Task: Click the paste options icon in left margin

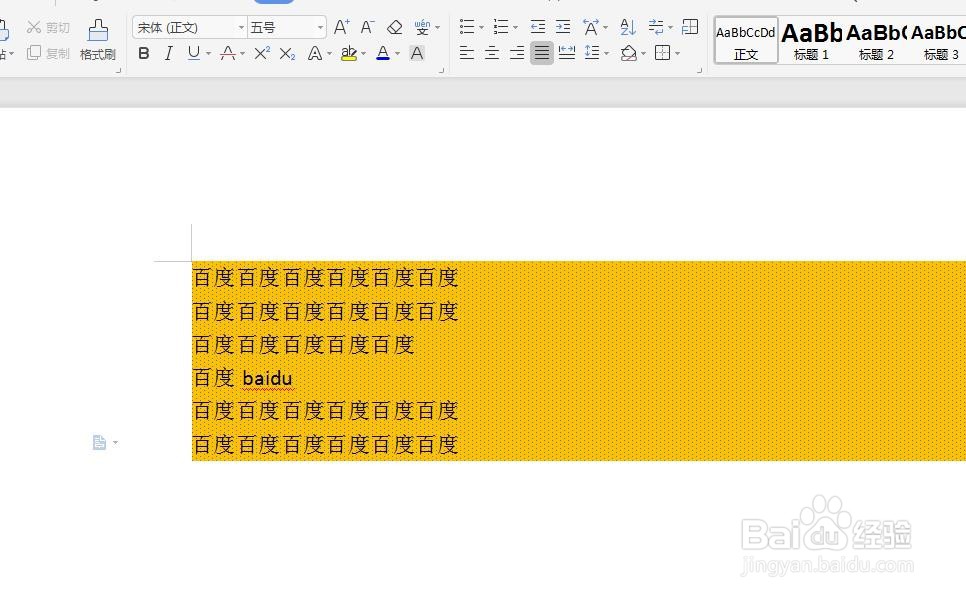Action: click(x=99, y=442)
